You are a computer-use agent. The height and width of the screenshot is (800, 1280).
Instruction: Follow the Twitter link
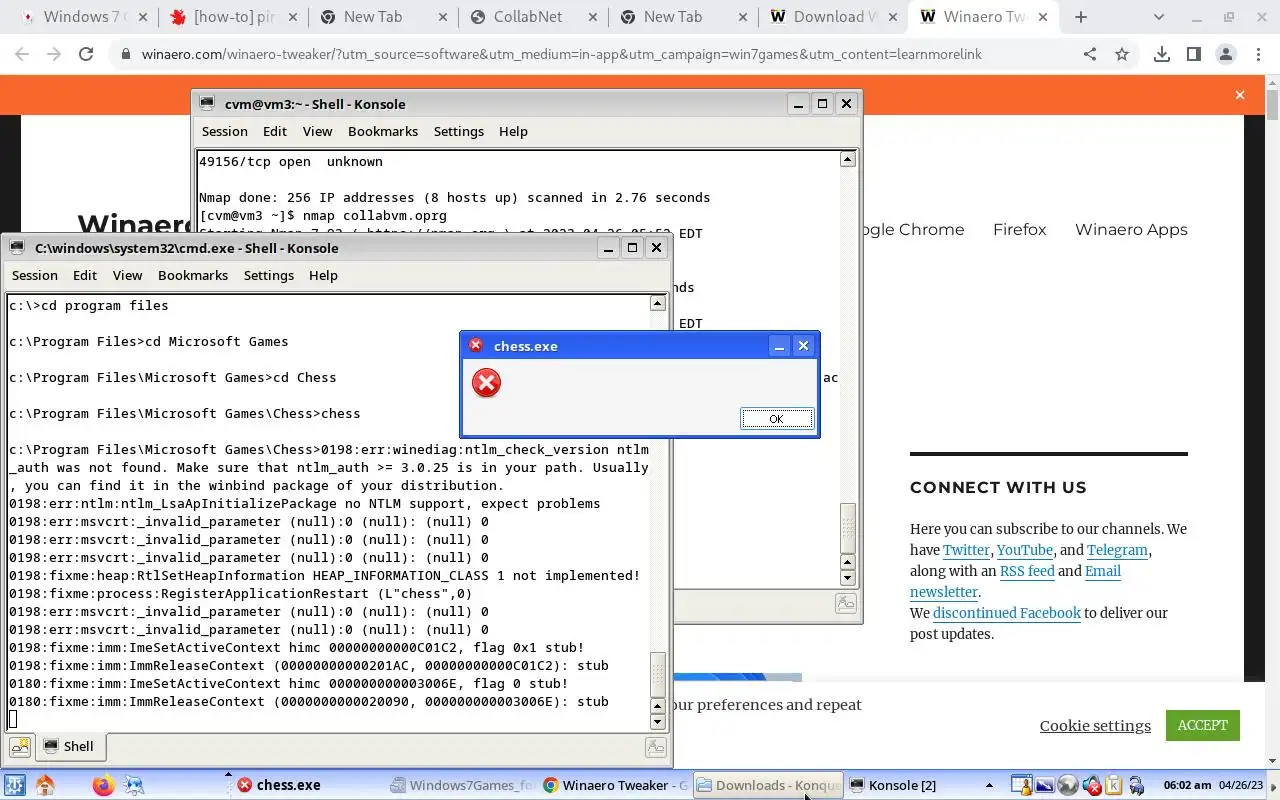click(x=966, y=550)
